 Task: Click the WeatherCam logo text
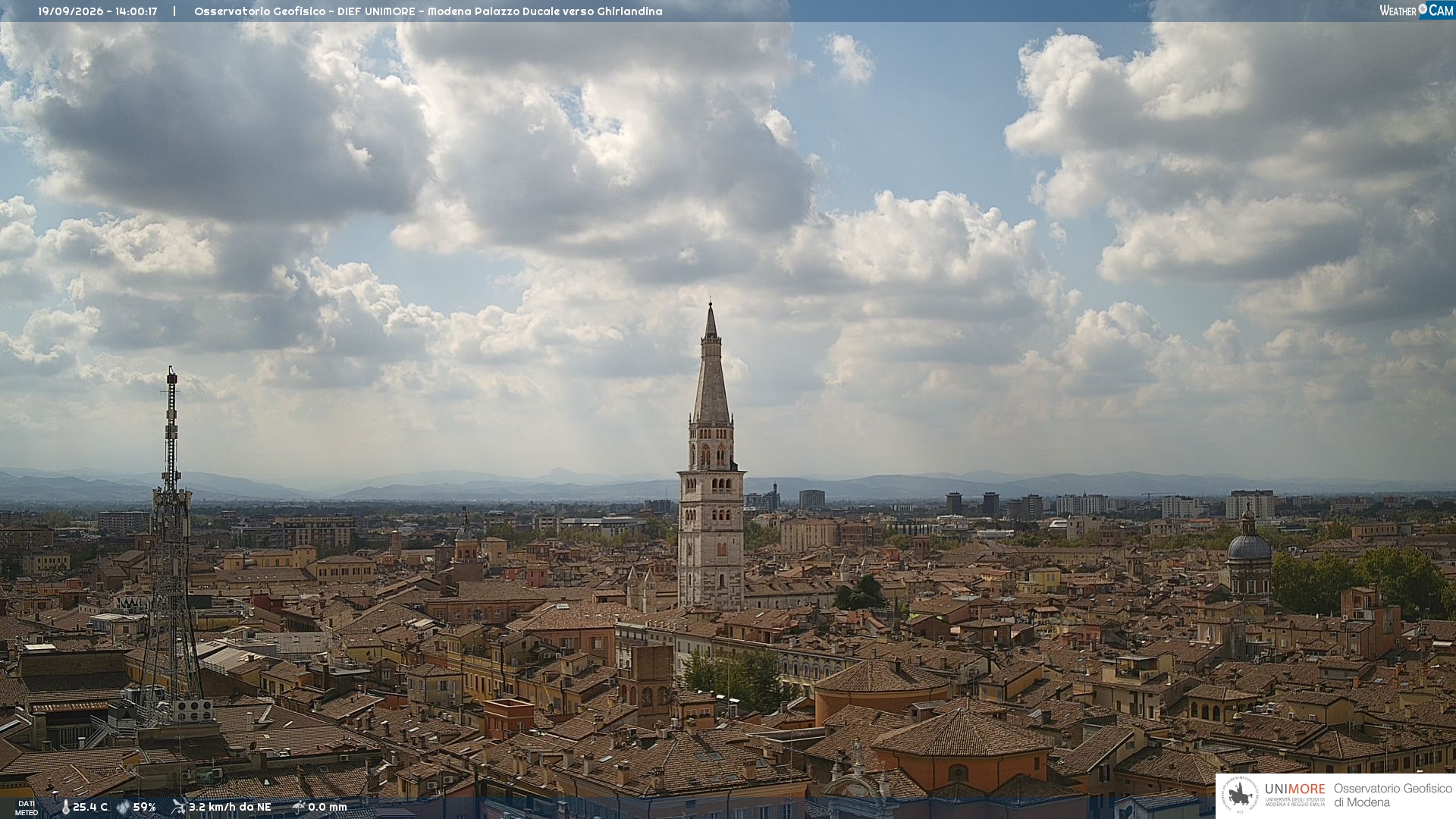point(1416,10)
